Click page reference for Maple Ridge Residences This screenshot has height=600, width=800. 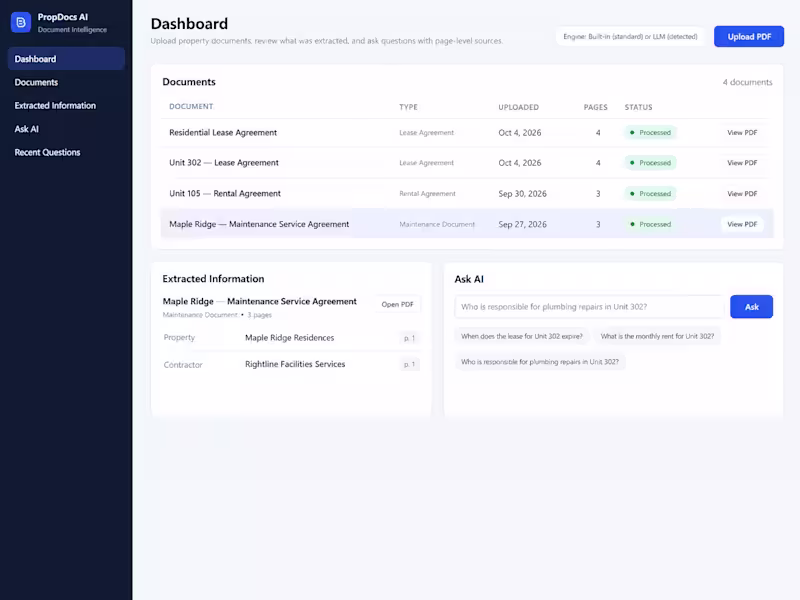pos(409,338)
